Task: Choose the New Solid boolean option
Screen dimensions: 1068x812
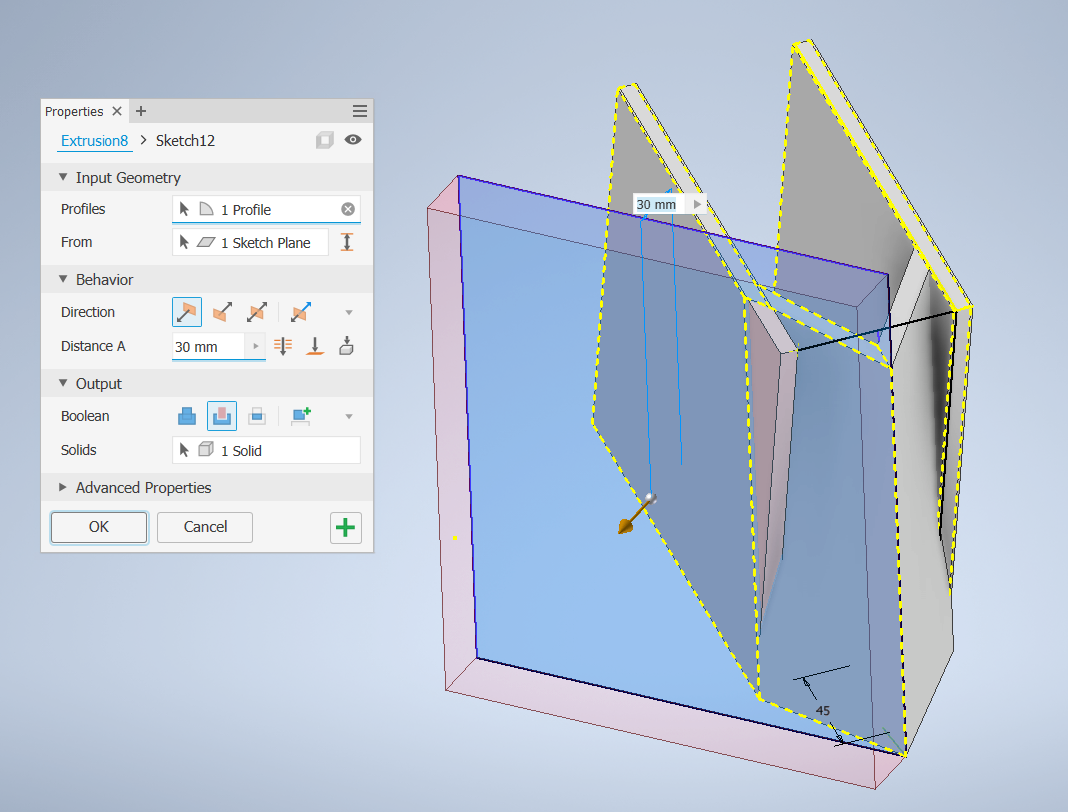Action: (300, 416)
